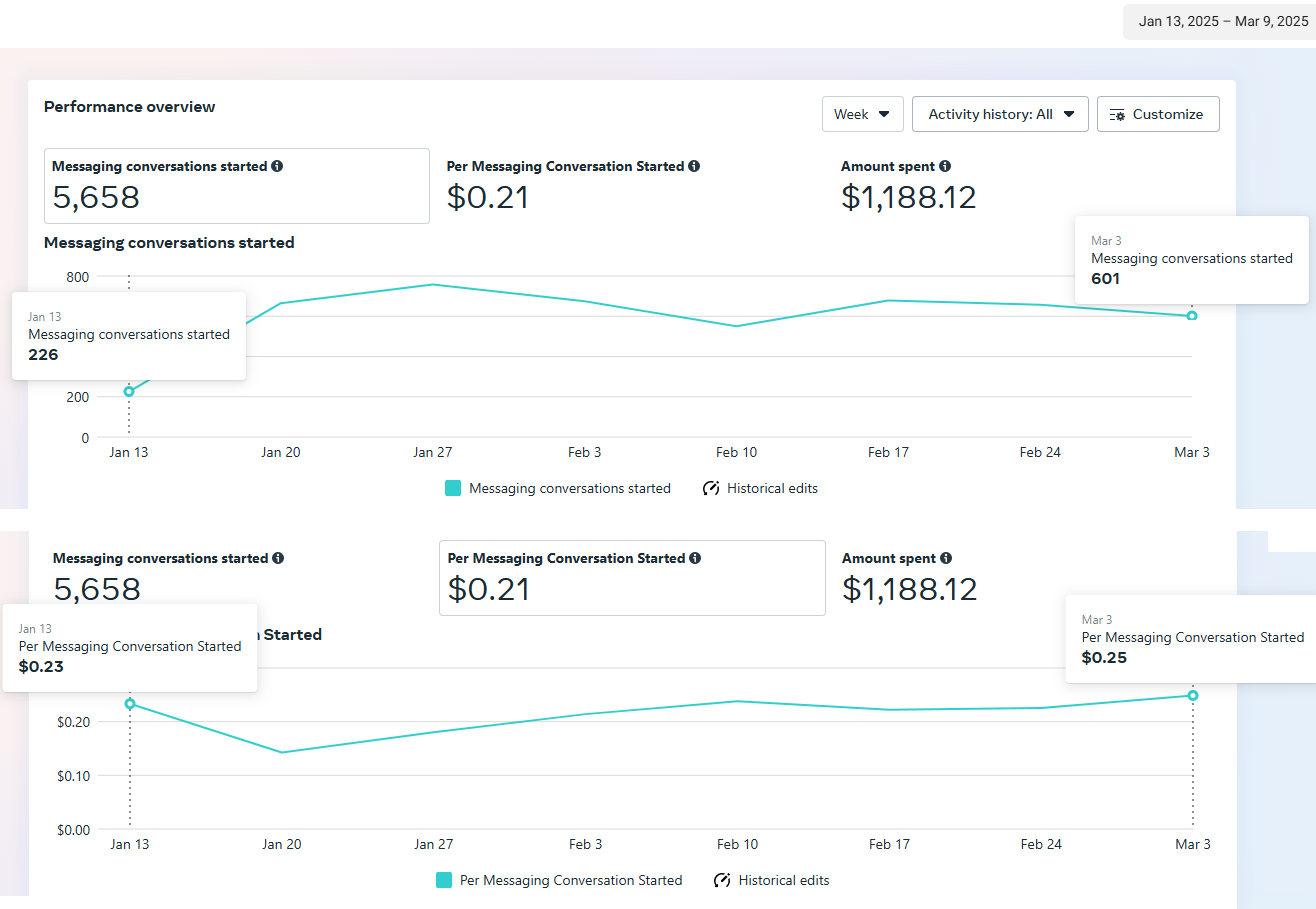This screenshot has height=909, width=1316.
Task: Click Per Messaging Conversation Started legend label
Action: [571, 880]
